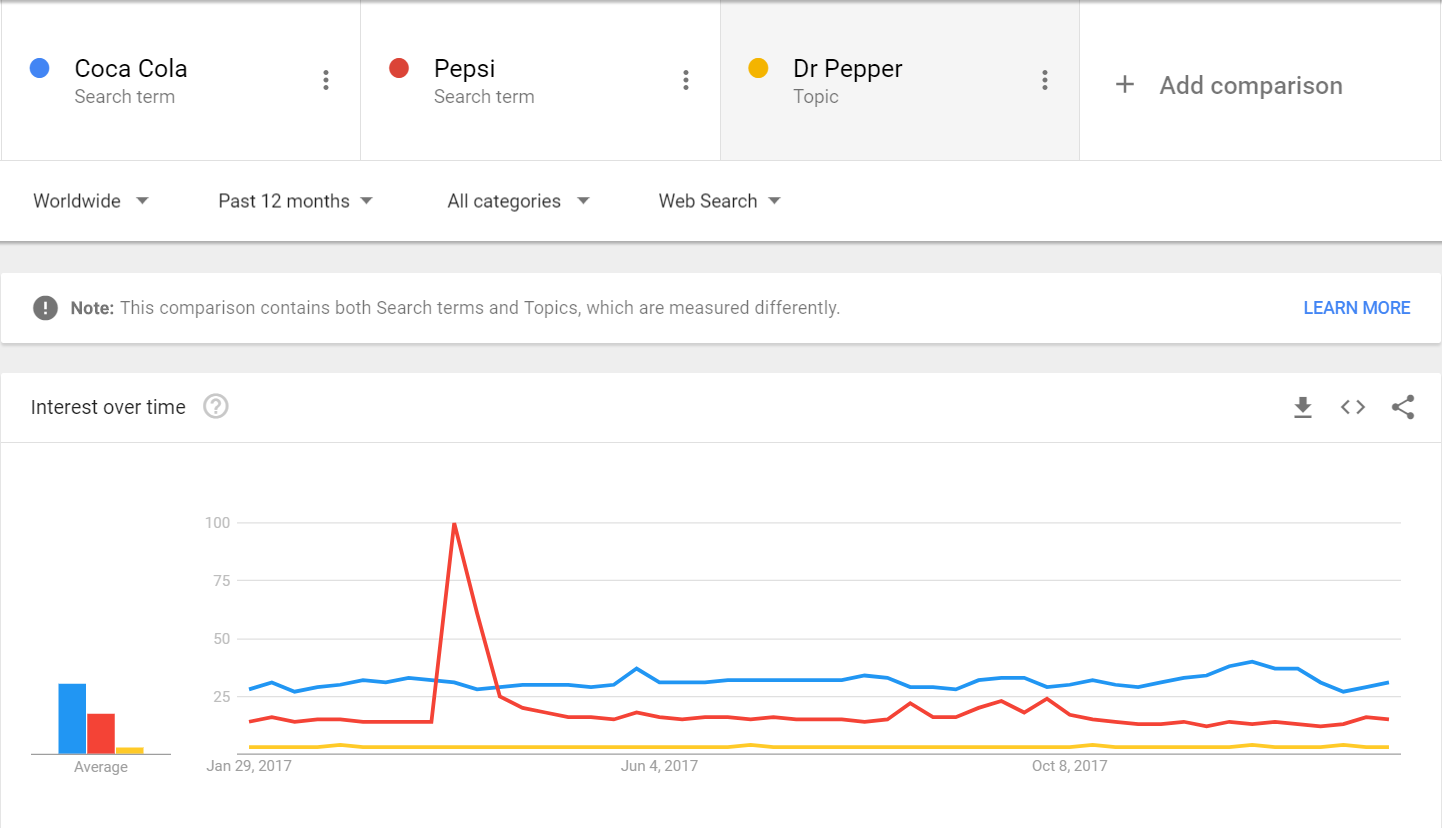Open the Past 12 months time dropdown

pos(296,201)
